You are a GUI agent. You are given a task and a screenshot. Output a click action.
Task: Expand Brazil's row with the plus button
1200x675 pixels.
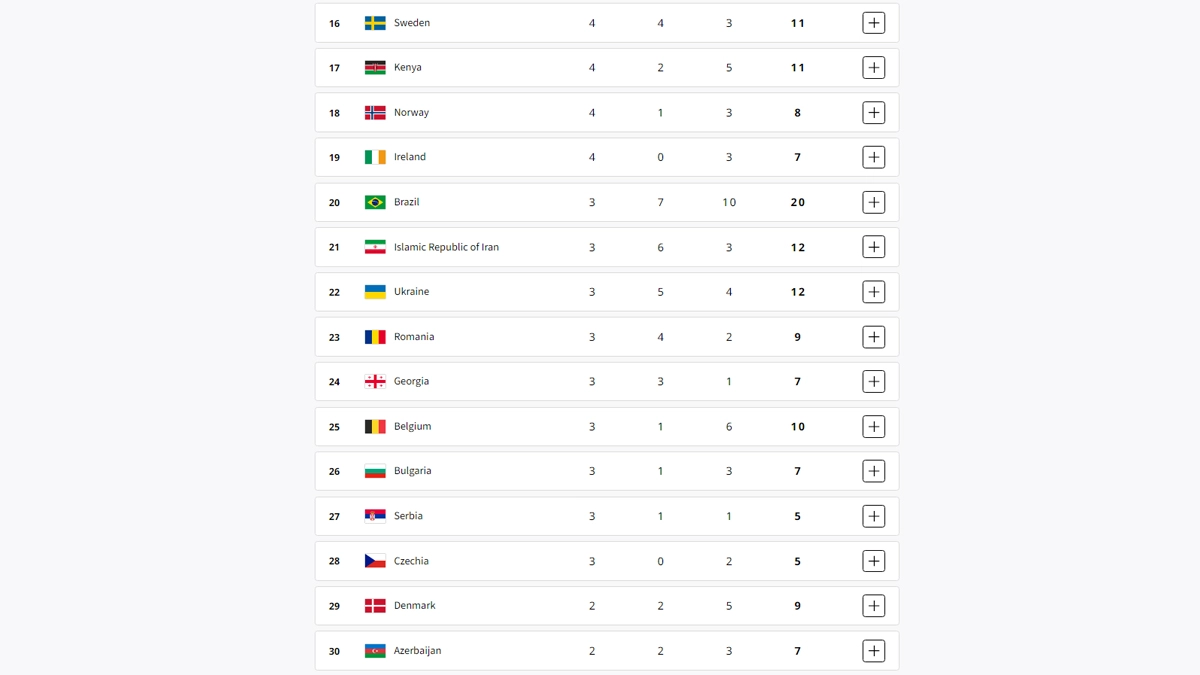[x=873, y=202]
